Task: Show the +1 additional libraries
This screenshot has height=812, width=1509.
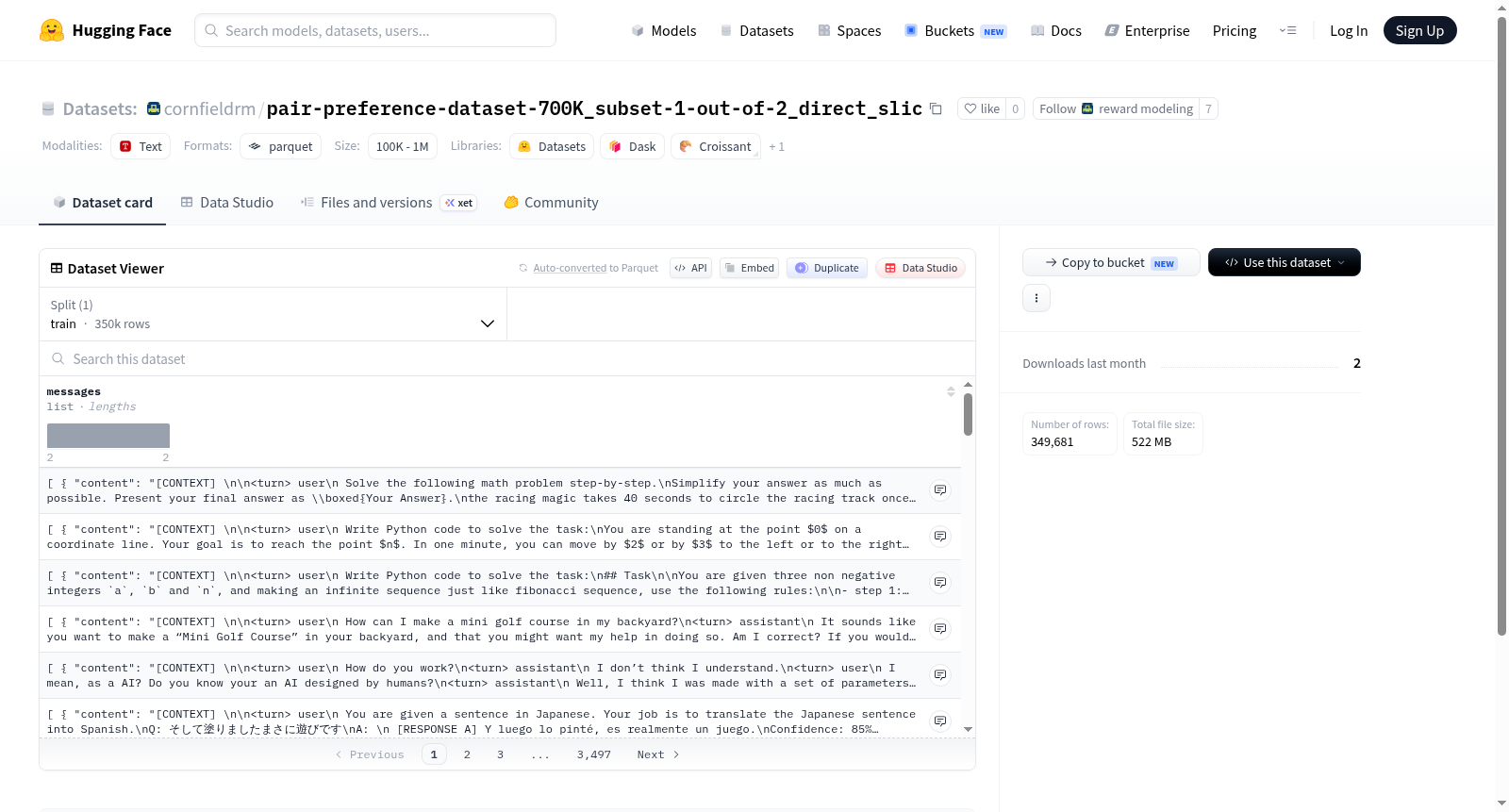Action: [x=777, y=146]
